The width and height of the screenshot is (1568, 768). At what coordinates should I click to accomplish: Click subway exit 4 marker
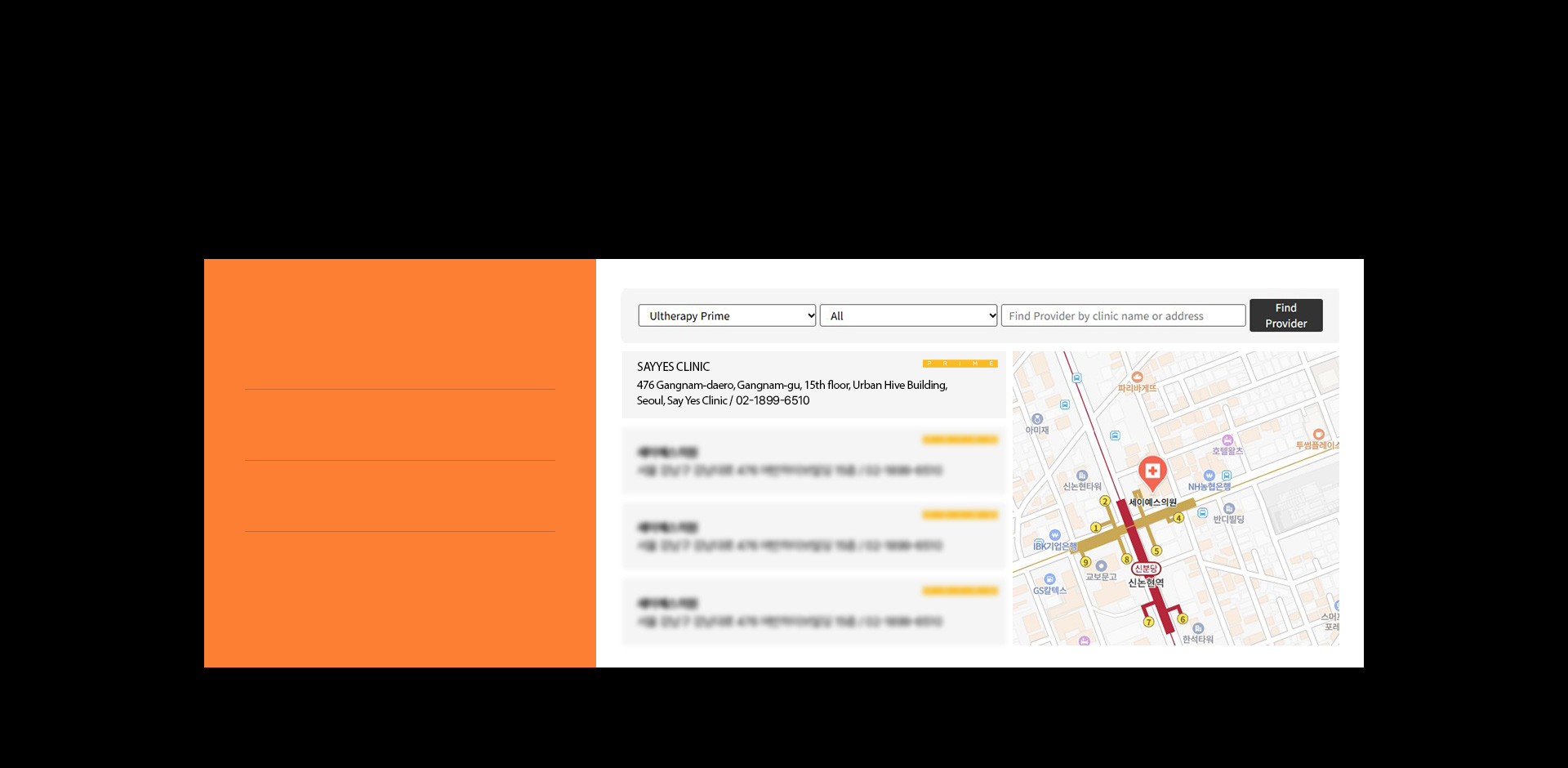[x=1178, y=518]
